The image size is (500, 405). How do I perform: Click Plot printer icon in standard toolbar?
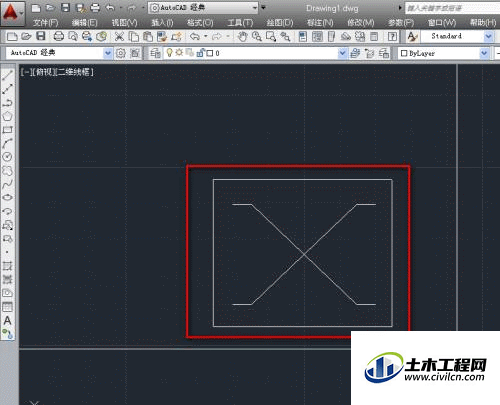click(x=59, y=36)
